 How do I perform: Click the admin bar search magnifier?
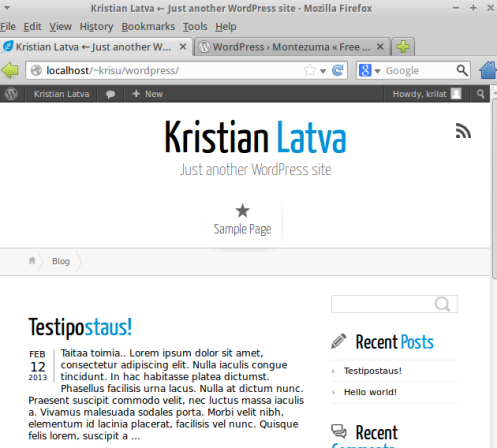coord(480,94)
